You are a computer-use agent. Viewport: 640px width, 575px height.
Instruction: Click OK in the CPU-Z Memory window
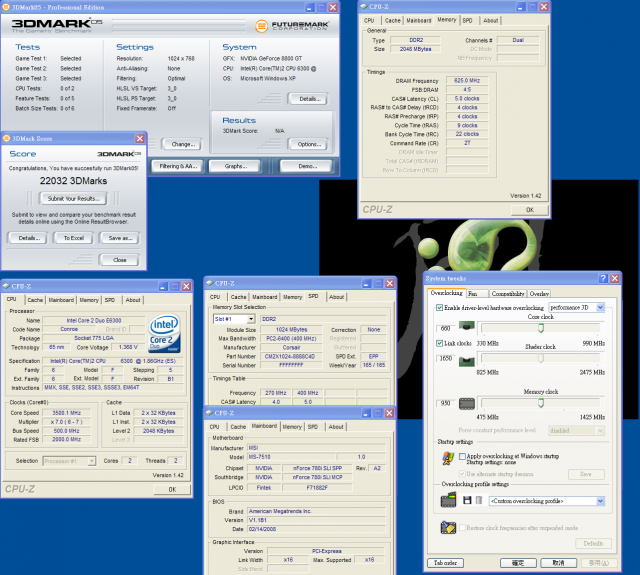point(529,210)
